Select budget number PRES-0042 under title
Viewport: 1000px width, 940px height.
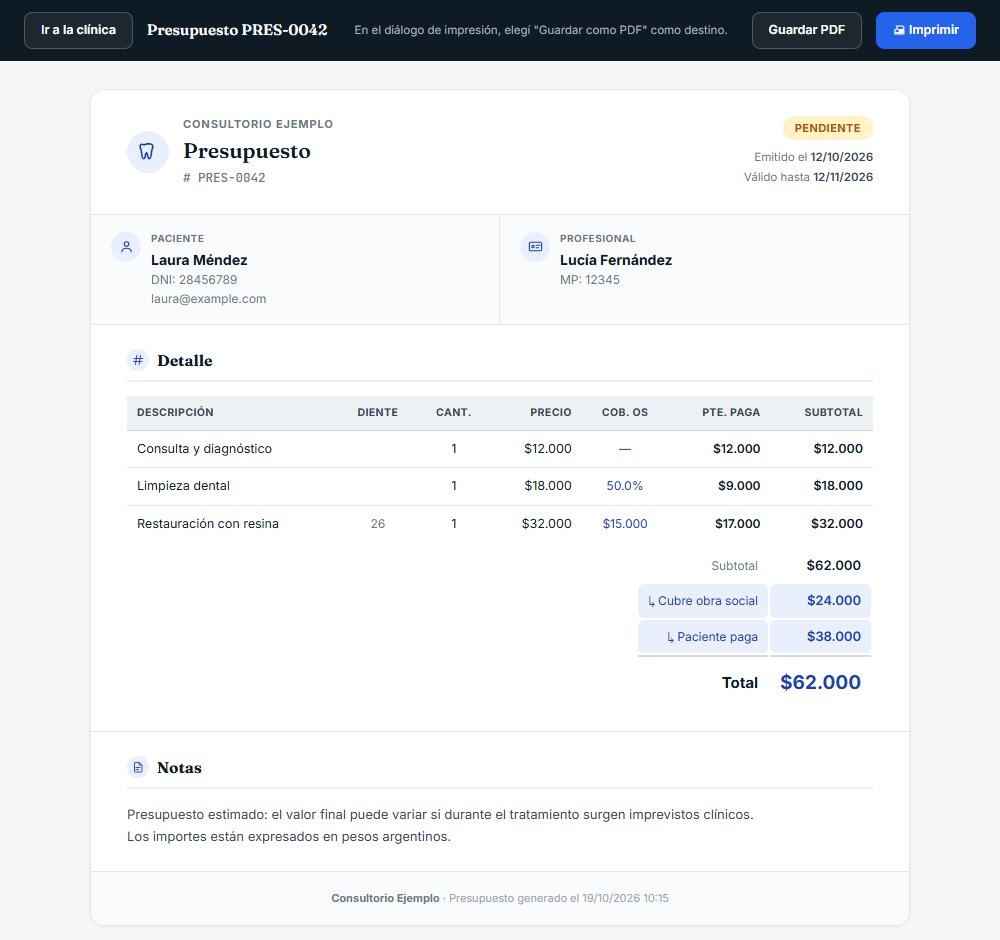click(x=224, y=178)
